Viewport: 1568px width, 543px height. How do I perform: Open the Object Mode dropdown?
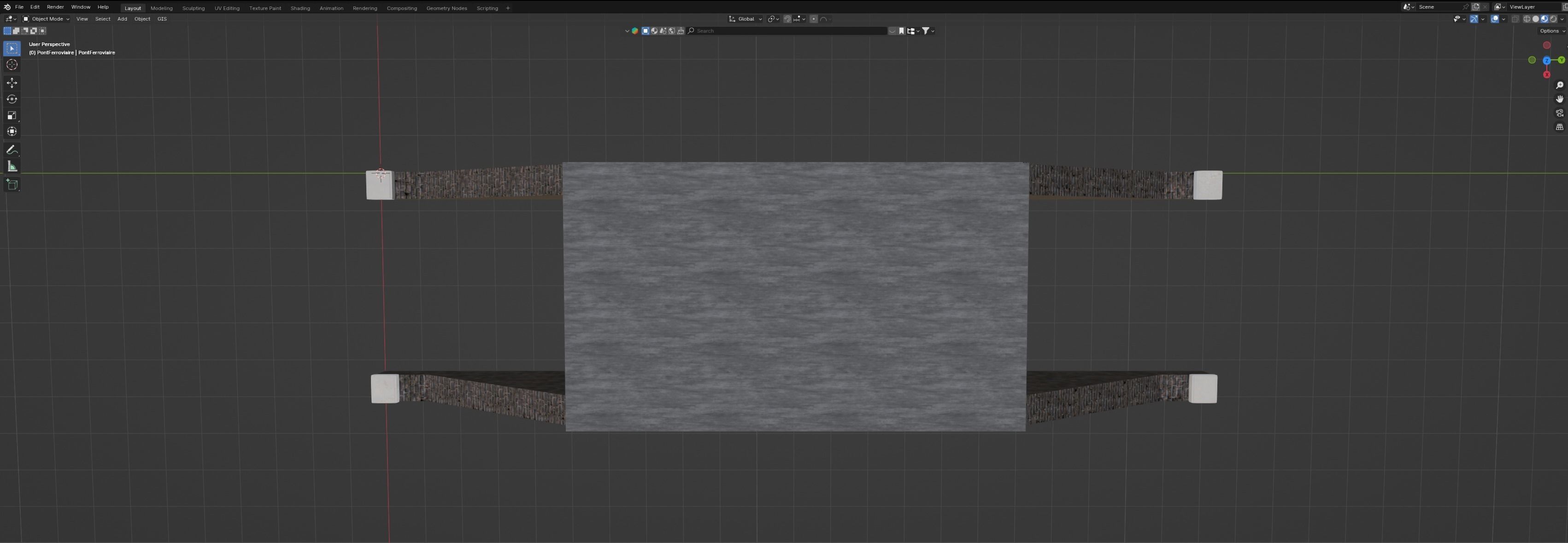coord(46,19)
